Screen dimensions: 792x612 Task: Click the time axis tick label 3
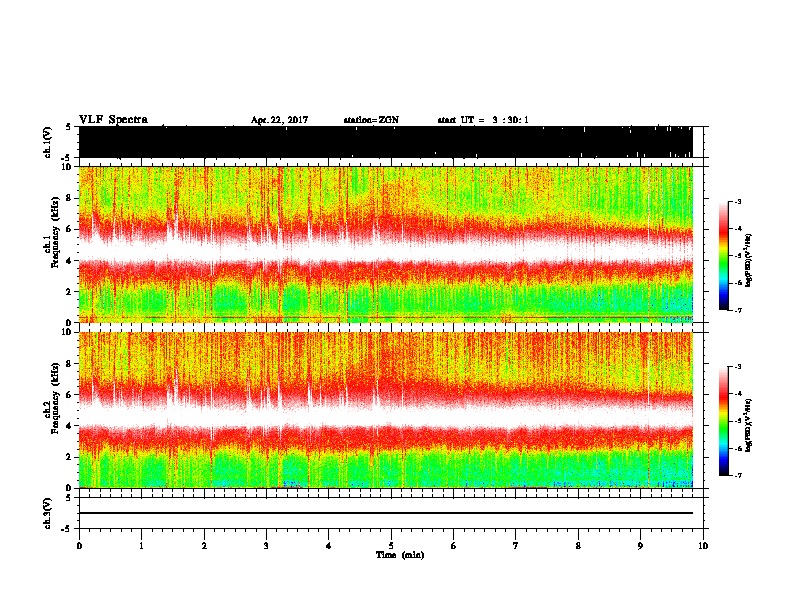[266, 545]
